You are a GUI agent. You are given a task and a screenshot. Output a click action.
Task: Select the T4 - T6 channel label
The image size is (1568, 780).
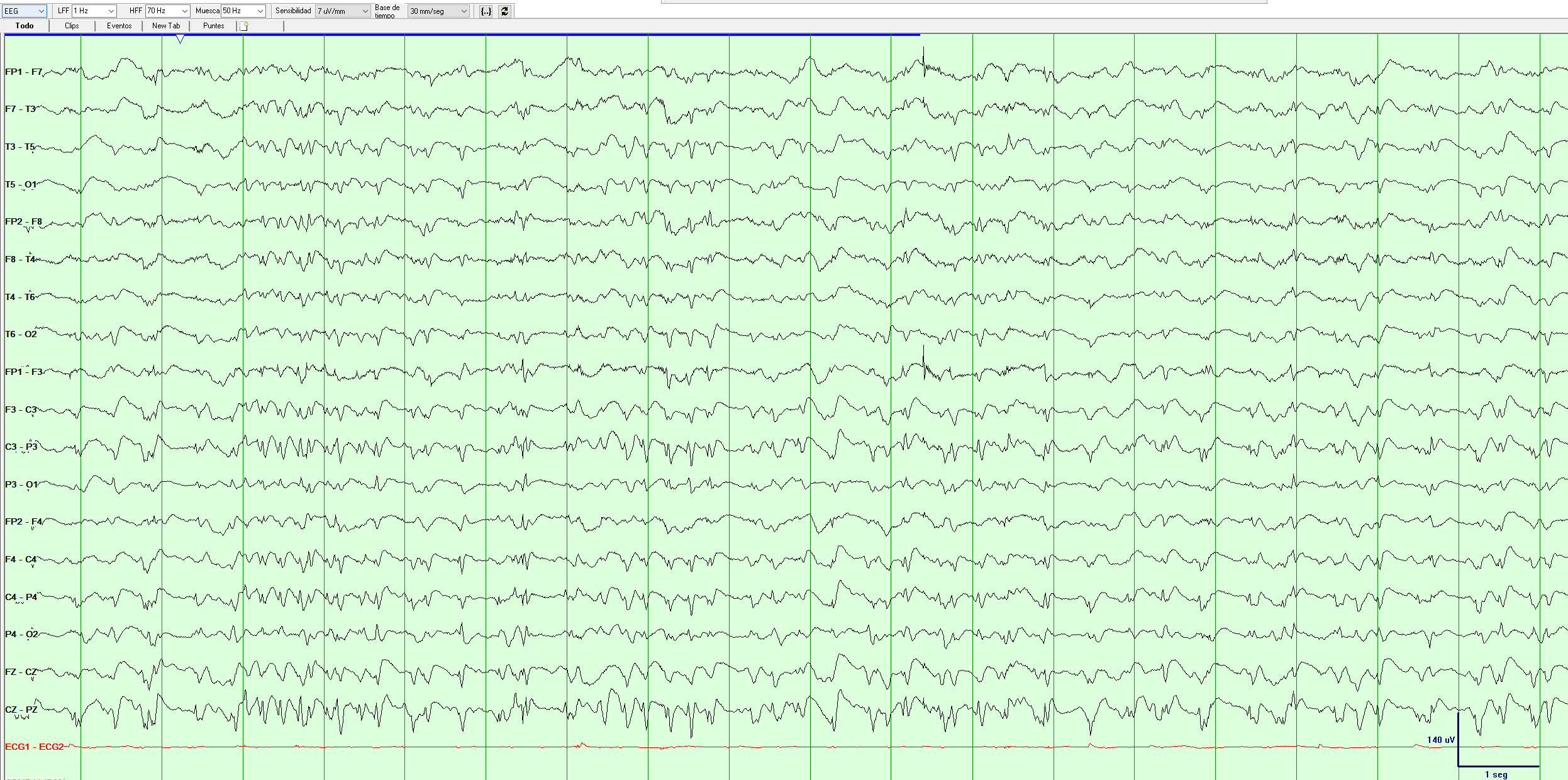(x=20, y=297)
